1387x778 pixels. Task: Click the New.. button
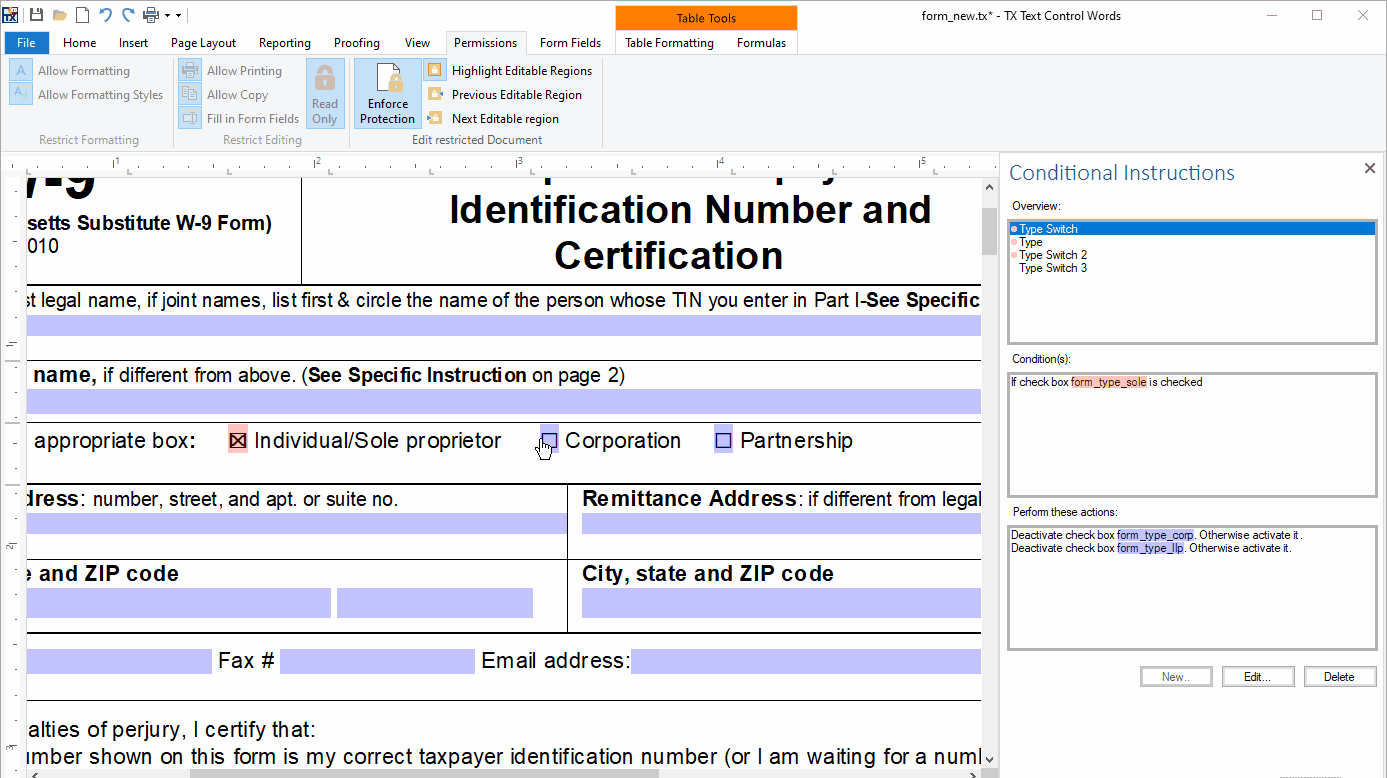click(1176, 677)
